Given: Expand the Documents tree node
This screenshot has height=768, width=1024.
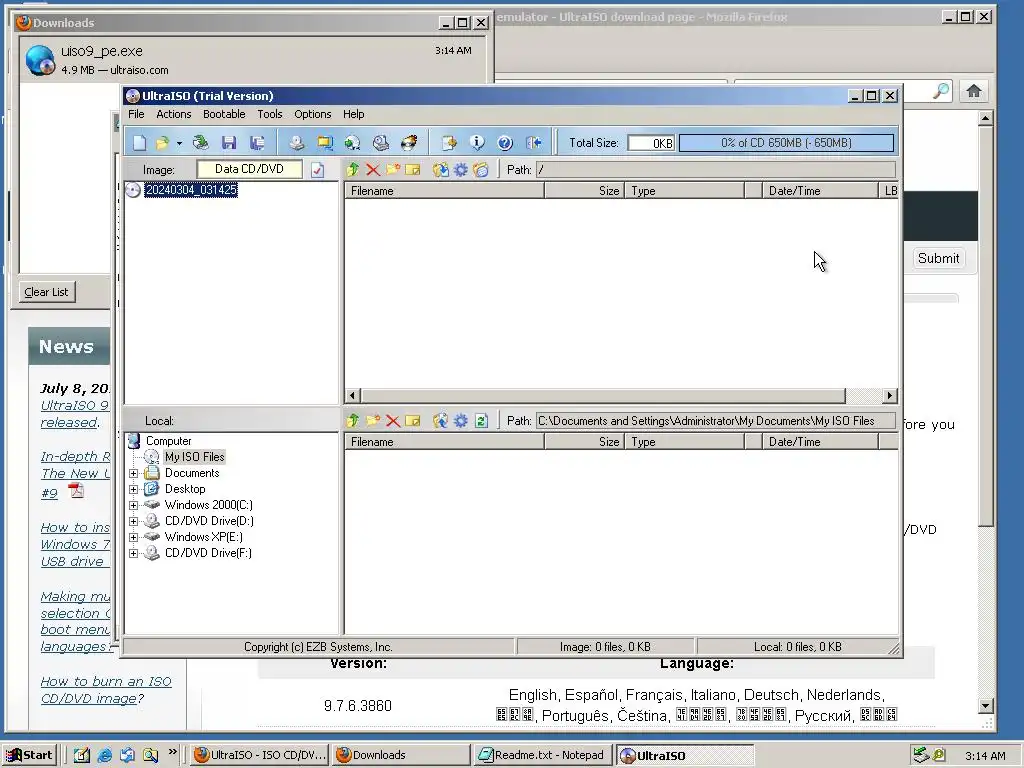Looking at the screenshot, I should click(133, 473).
